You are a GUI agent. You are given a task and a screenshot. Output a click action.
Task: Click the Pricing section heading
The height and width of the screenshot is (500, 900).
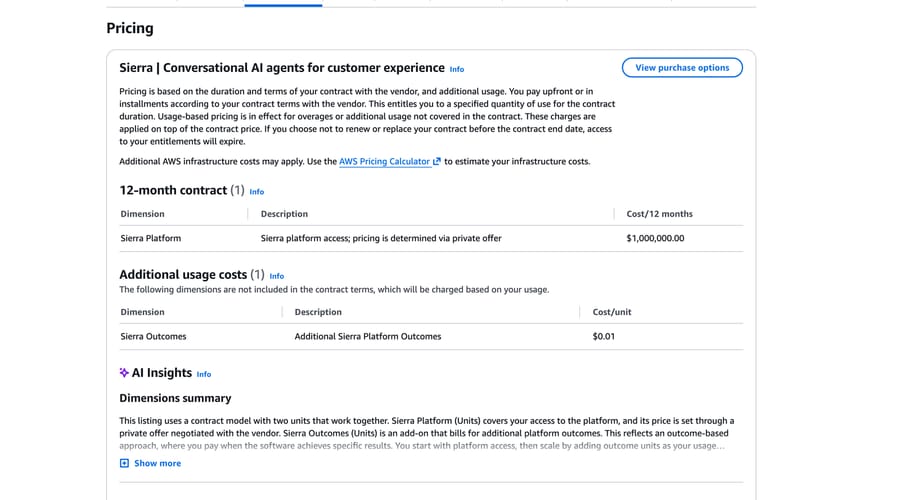(130, 28)
